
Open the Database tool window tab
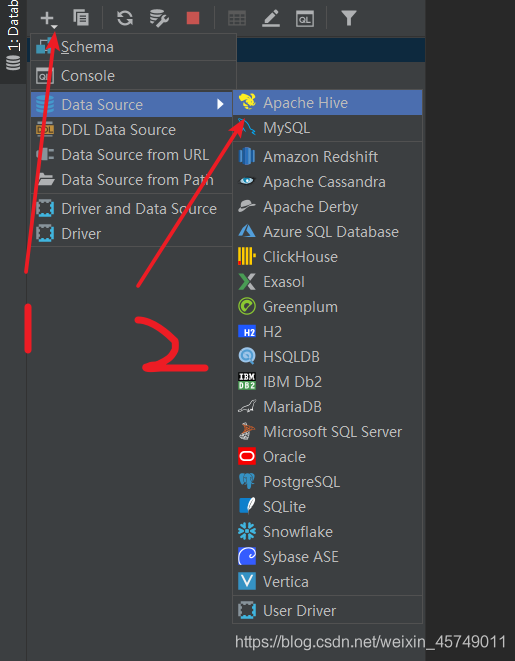point(13,36)
